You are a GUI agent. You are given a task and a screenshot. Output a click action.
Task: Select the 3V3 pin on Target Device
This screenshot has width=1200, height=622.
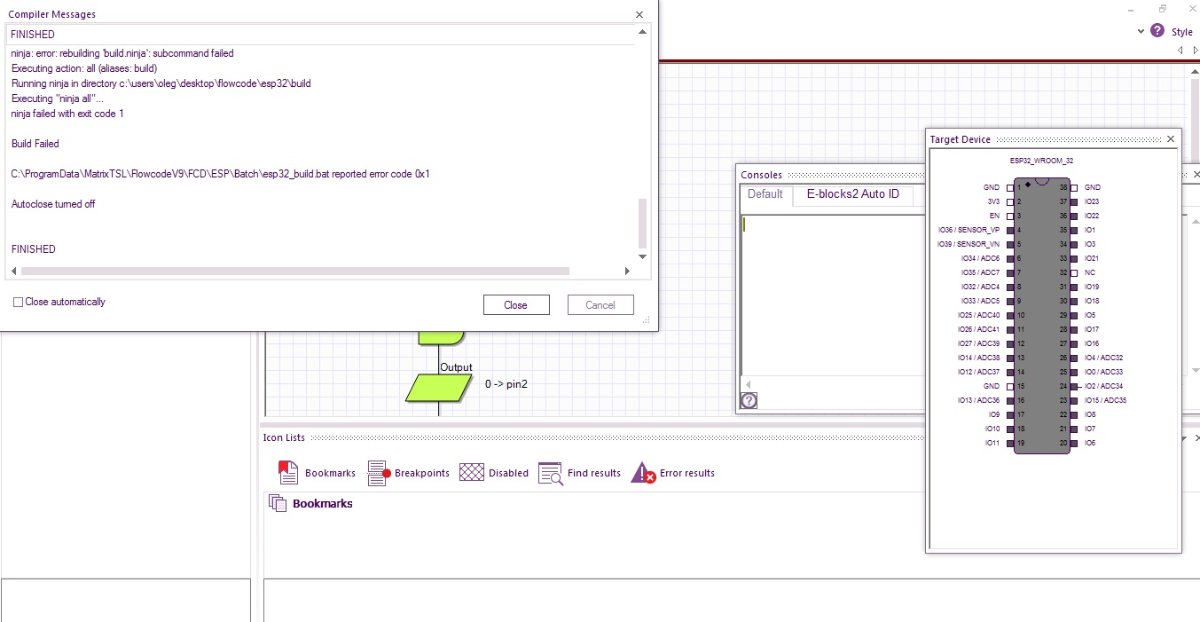click(x=1009, y=201)
